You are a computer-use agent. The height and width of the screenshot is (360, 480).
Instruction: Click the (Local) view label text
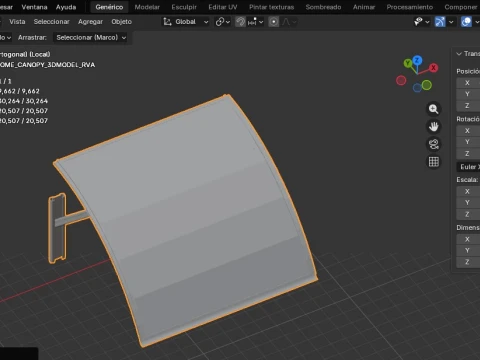39,54
